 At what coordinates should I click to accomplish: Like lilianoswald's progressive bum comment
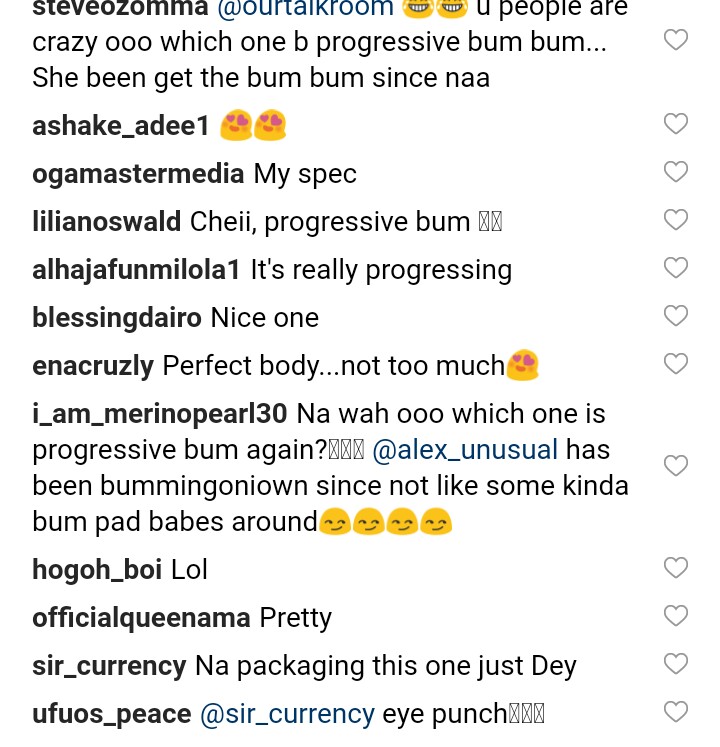pyautogui.click(x=676, y=220)
